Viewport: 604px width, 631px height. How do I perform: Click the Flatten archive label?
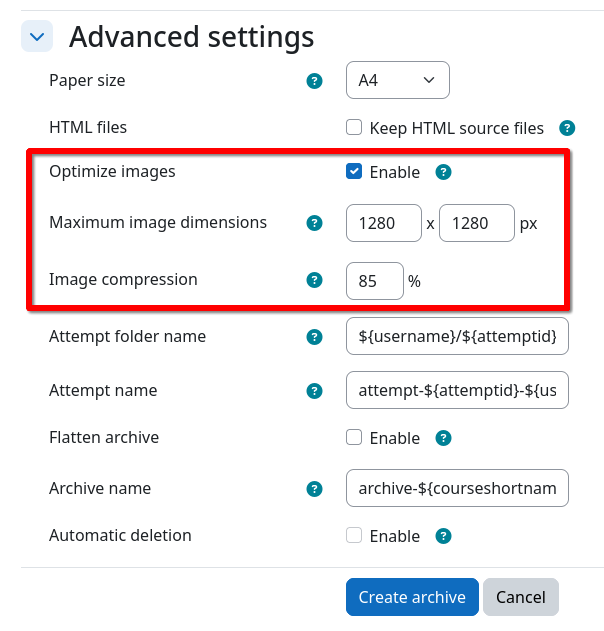tap(104, 437)
